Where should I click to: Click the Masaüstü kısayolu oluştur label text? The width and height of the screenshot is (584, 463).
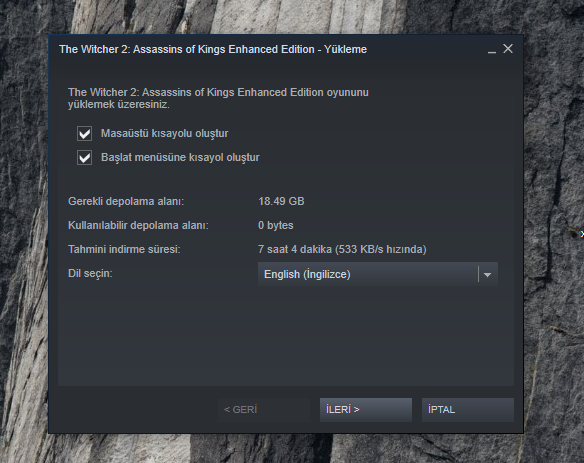point(164,133)
